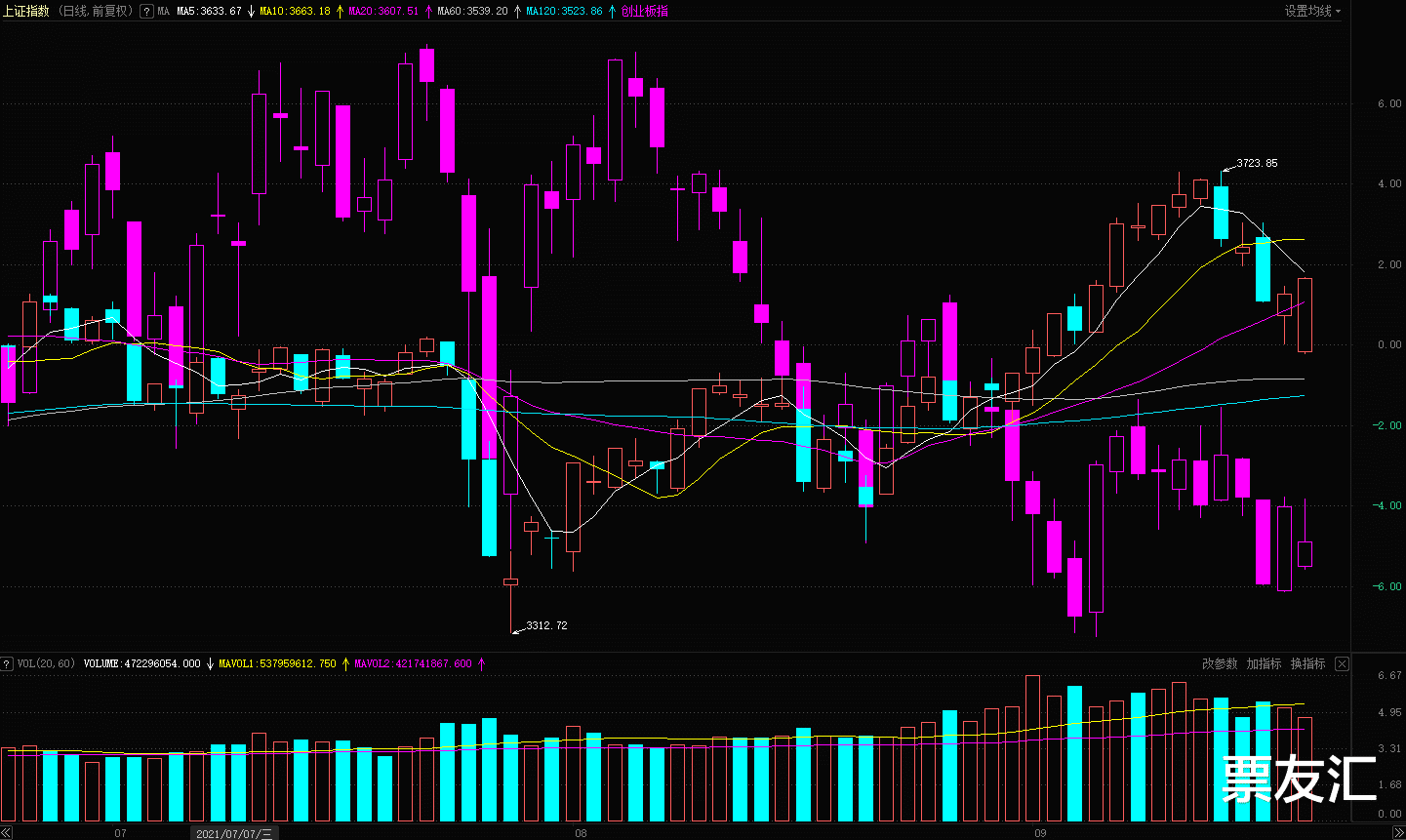1406x840 pixels.
Task: Click the 09 month label on the time axis
Action: point(1040,833)
